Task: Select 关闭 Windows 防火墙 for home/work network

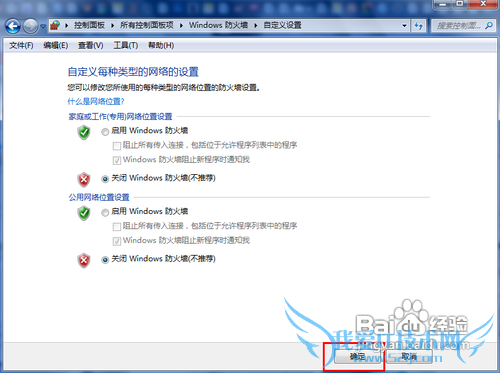Action: tap(105, 179)
